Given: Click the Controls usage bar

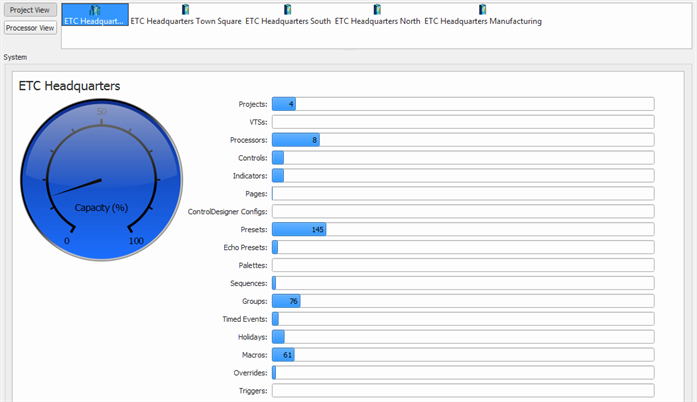Looking at the screenshot, I should tap(463, 158).
